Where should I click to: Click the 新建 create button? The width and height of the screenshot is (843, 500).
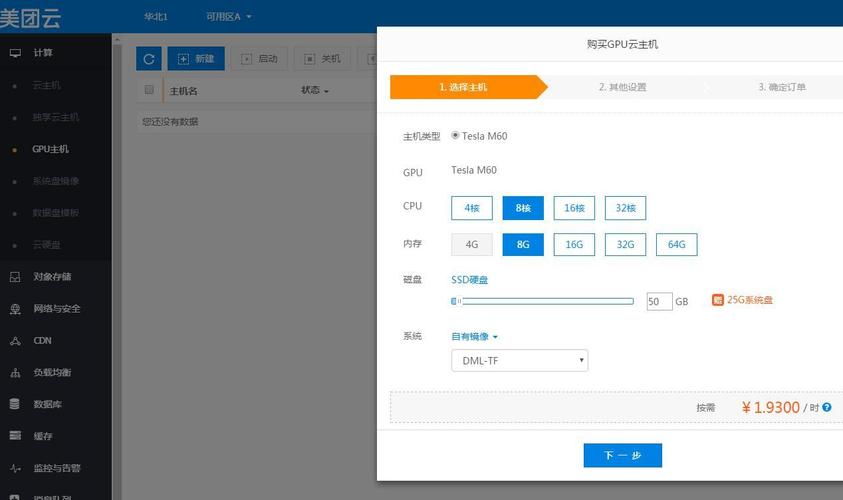[x=196, y=59]
